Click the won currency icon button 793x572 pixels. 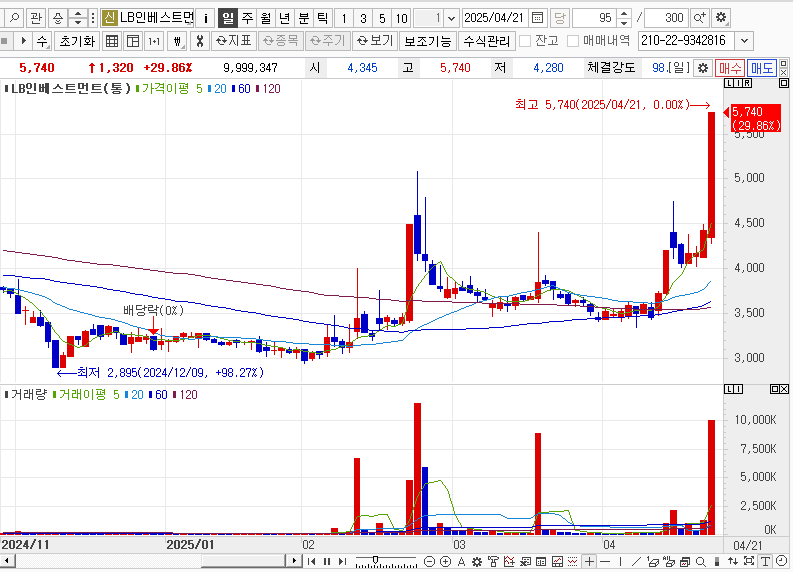click(x=177, y=41)
